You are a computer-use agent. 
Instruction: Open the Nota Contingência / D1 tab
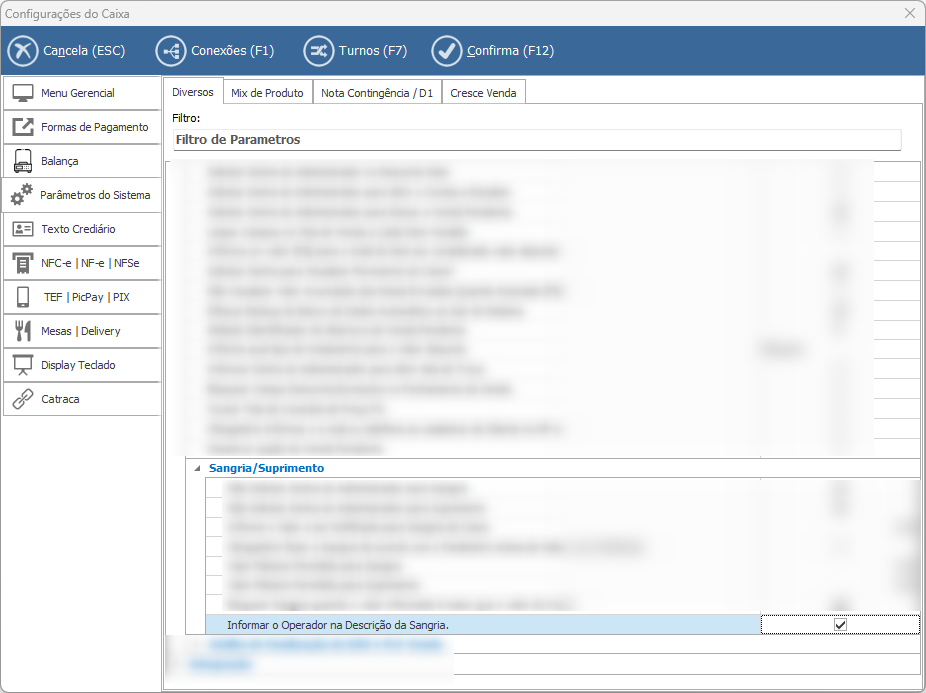376,93
